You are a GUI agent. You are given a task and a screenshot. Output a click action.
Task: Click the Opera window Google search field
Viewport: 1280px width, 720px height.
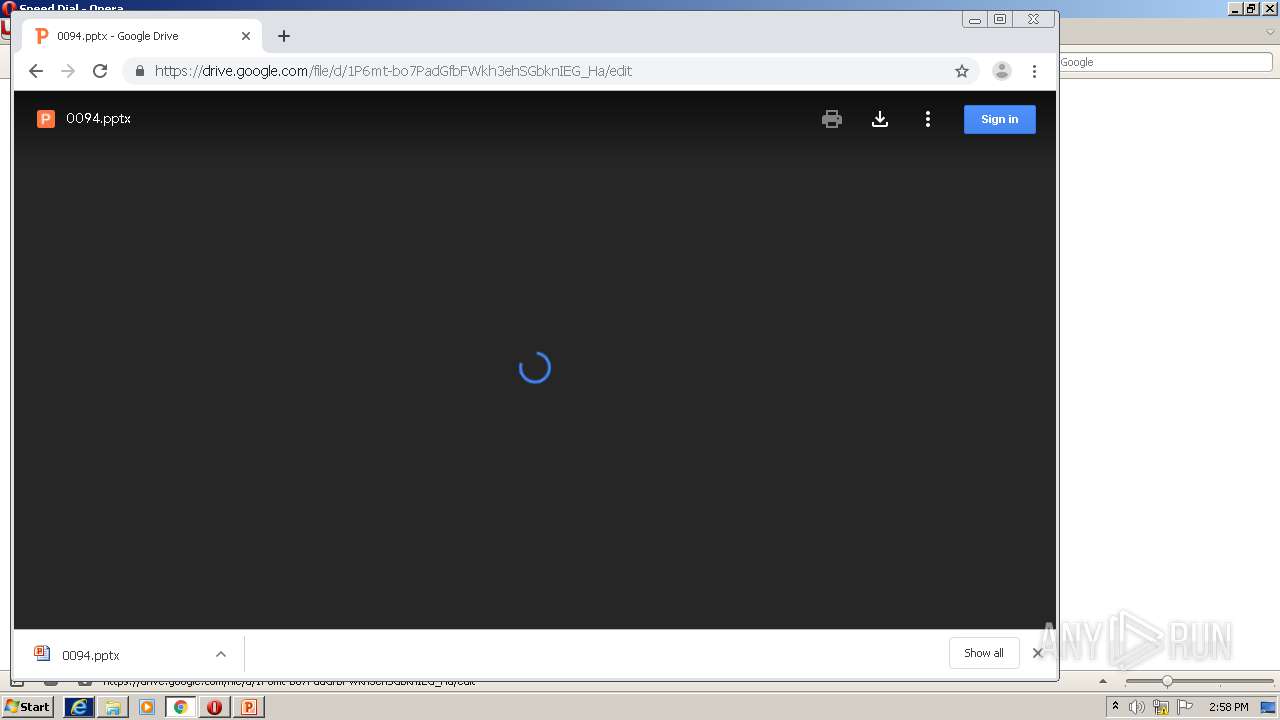click(1165, 62)
